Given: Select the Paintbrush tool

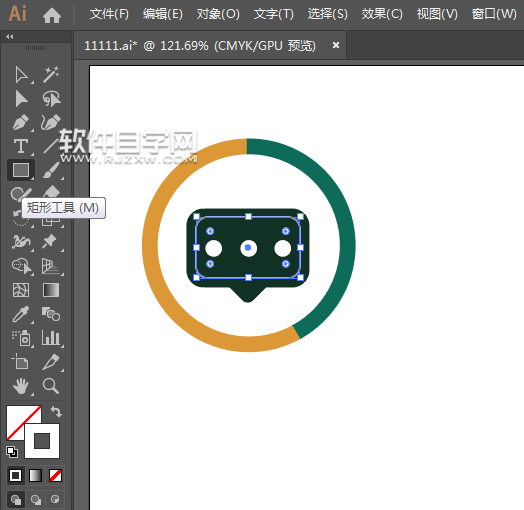Looking at the screenshot, I should click(51, 170).
